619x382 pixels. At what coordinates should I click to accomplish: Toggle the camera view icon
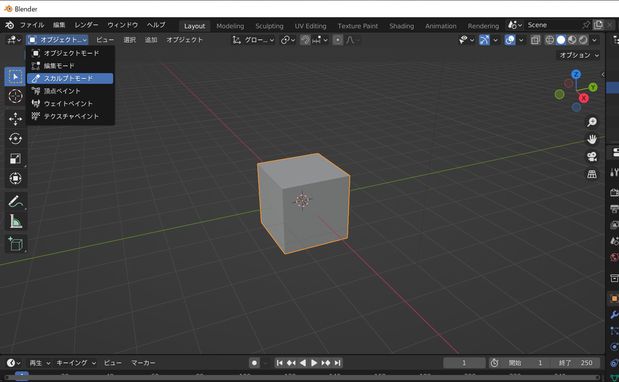pos(591,157)
